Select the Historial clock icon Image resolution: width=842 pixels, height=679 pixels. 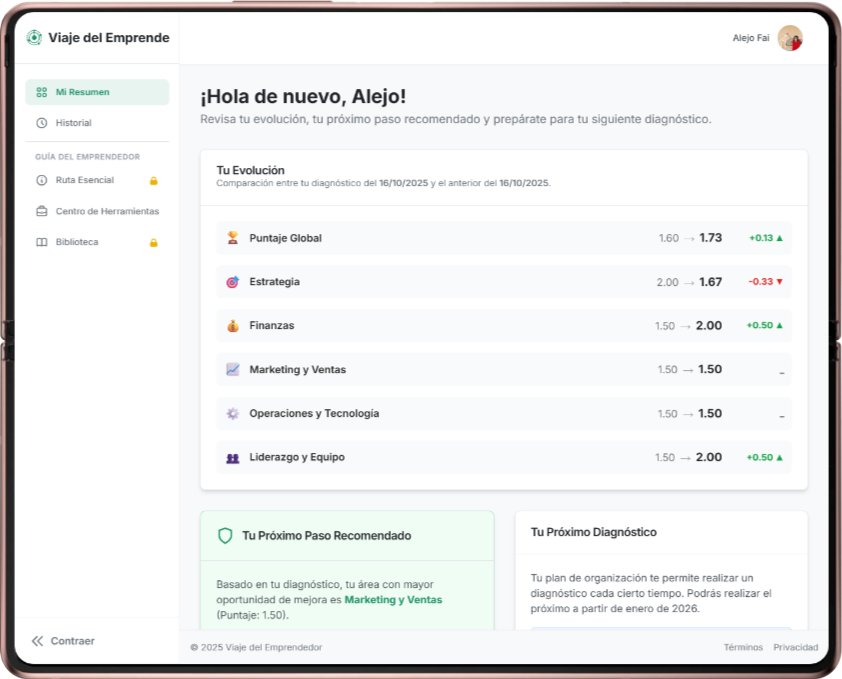click(39, 121)
